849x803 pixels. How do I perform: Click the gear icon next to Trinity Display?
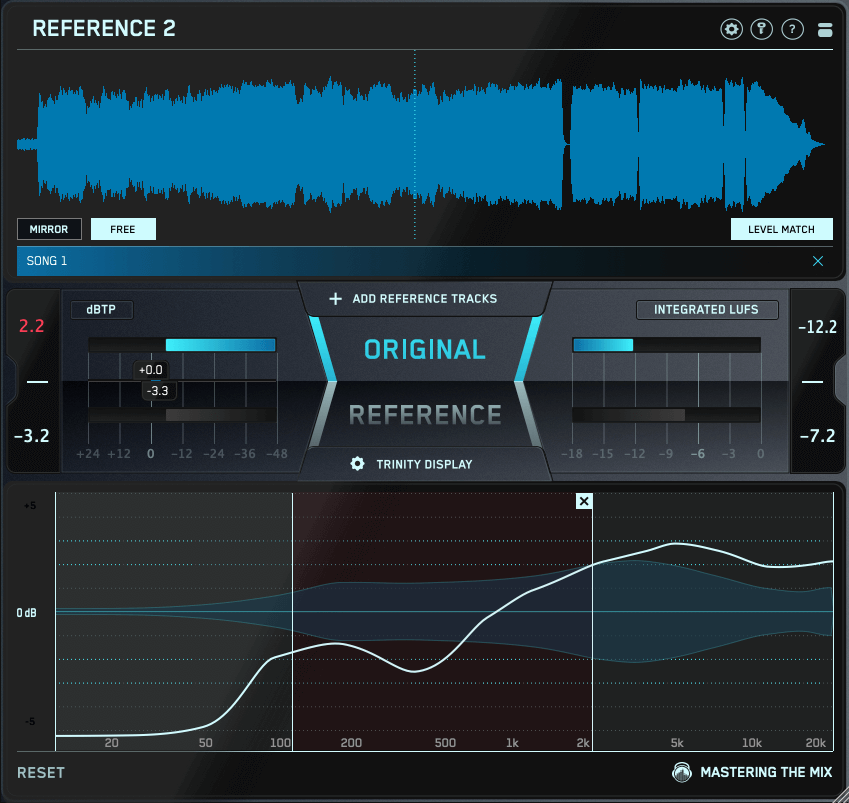tap(357, 464)
